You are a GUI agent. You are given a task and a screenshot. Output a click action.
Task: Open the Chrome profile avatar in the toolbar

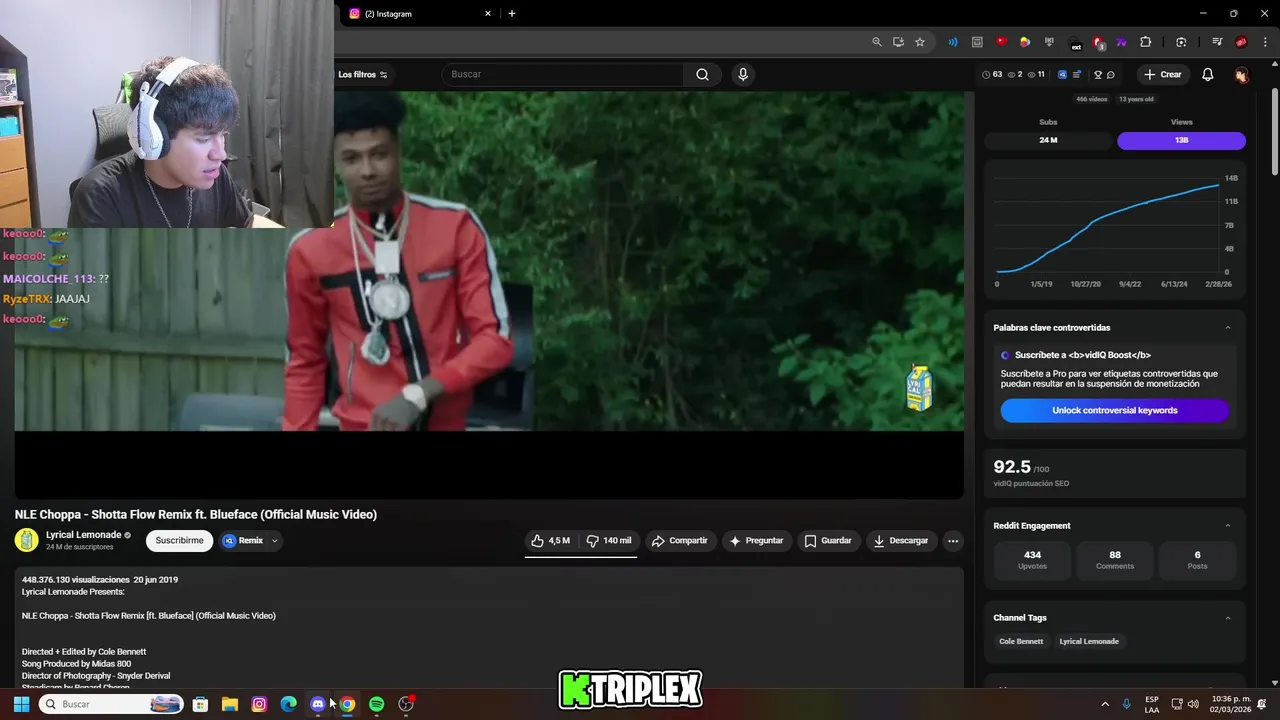(x=1241, y=42)
